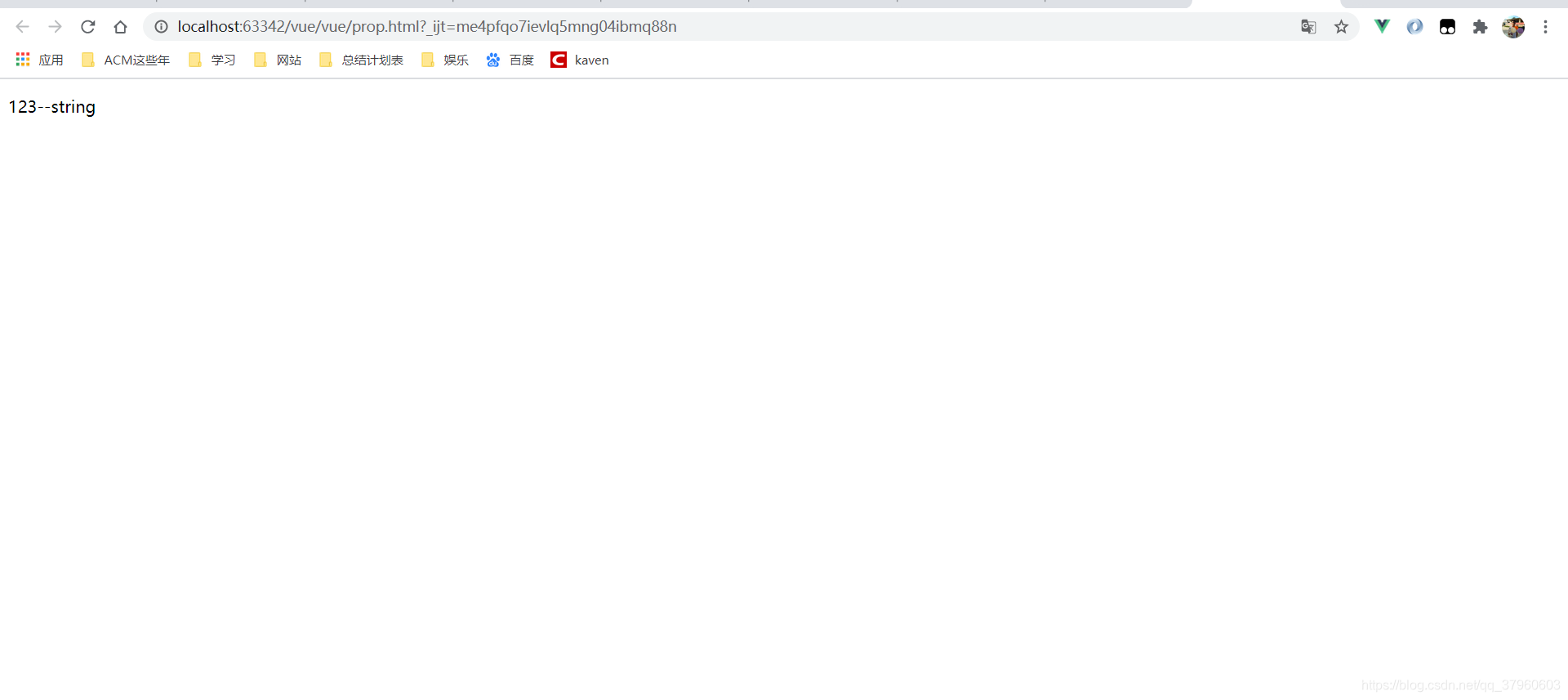Open the 网站 bookmark folder
This screenshot has width=1568, height=700.
[278, 60]
